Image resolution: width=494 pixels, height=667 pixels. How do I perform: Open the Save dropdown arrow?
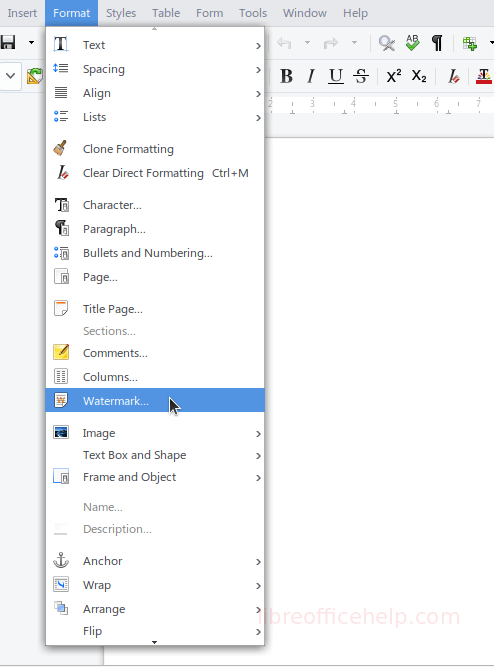[31, 43]
